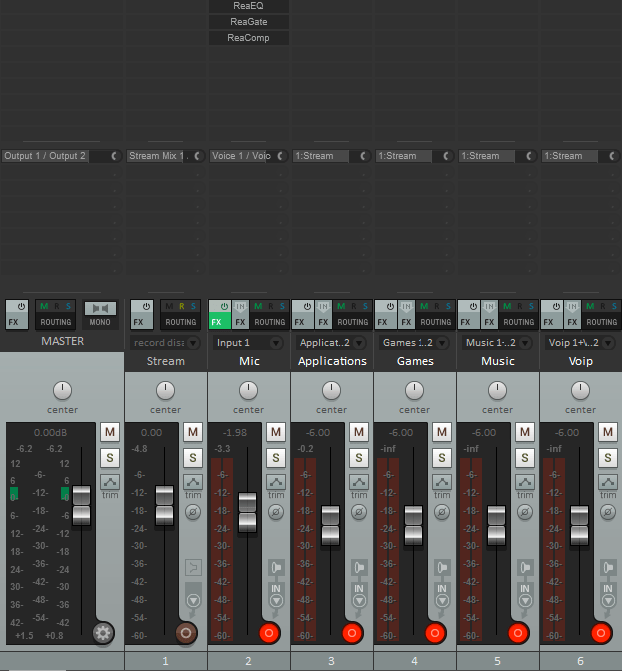Toggle Mic track FX bypass power
This screenshot has width=622, height=671.
224,307
